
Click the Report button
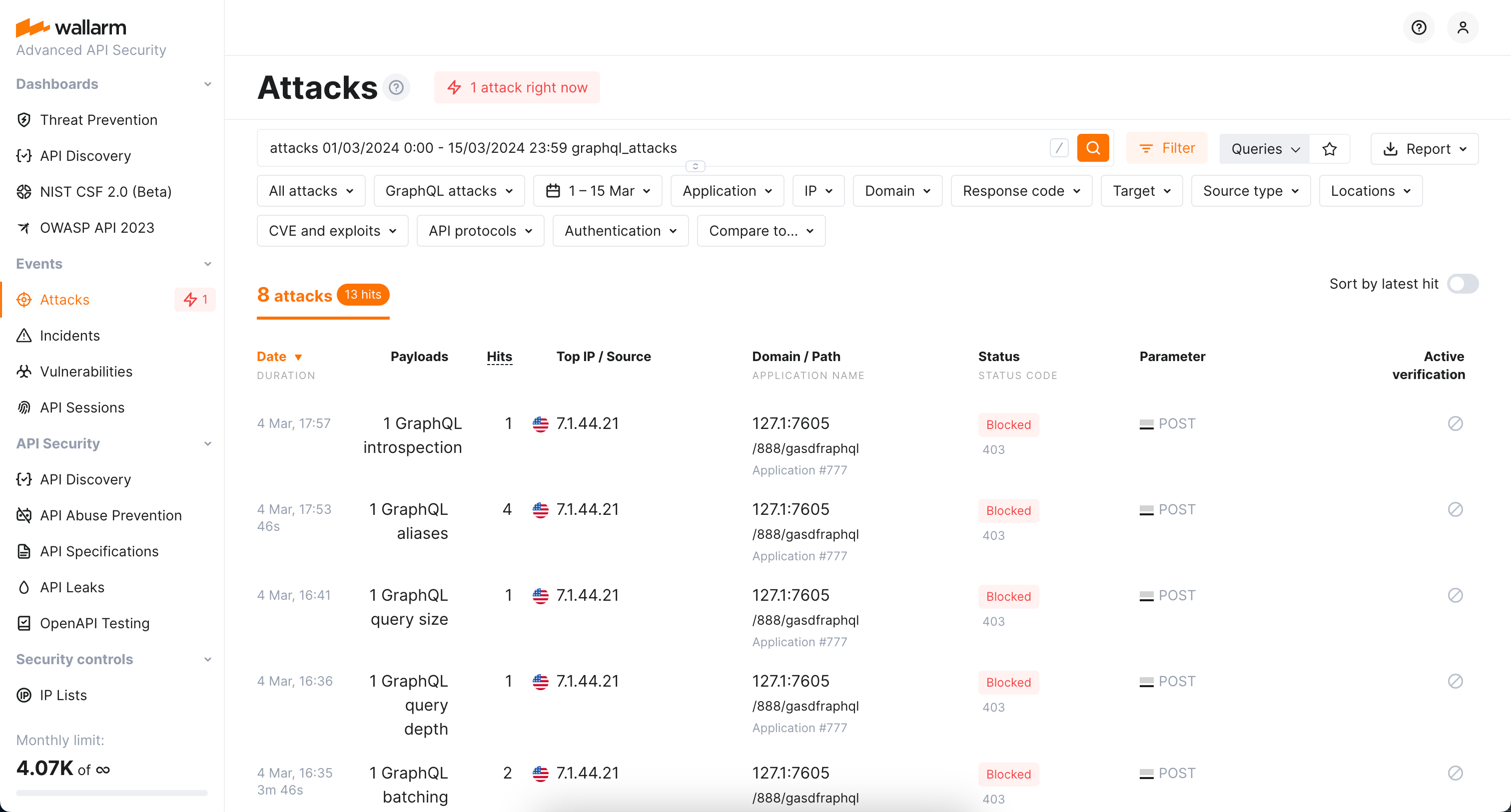tap(1424, 148)
